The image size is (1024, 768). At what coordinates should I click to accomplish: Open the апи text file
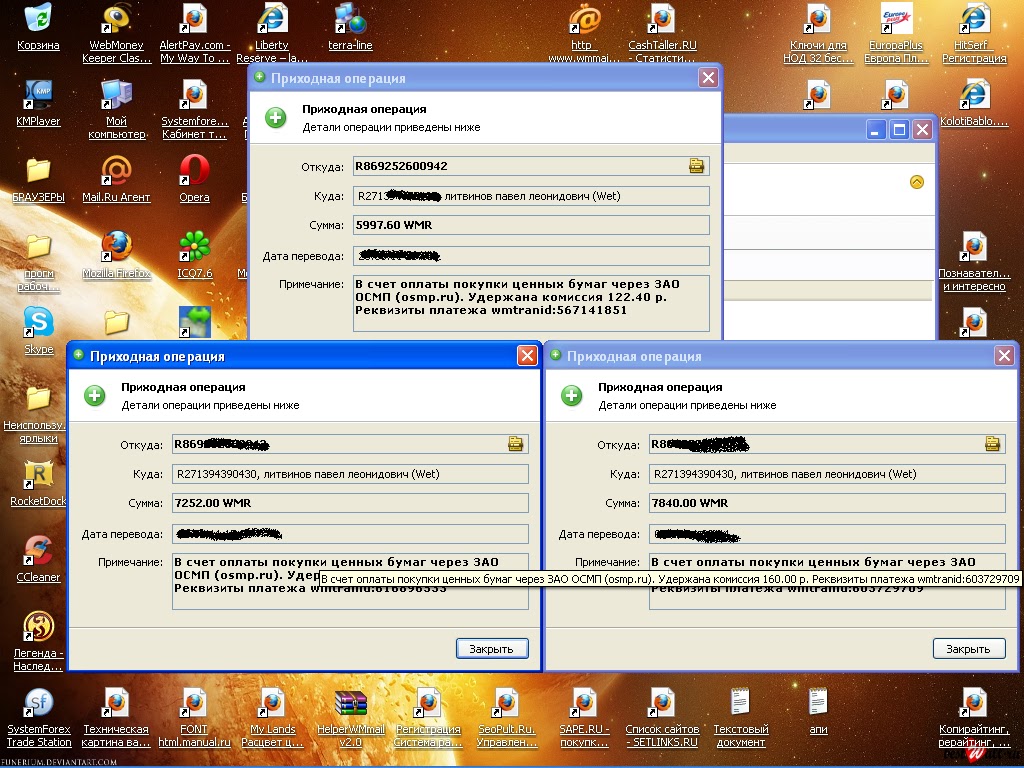coord(818,712)
